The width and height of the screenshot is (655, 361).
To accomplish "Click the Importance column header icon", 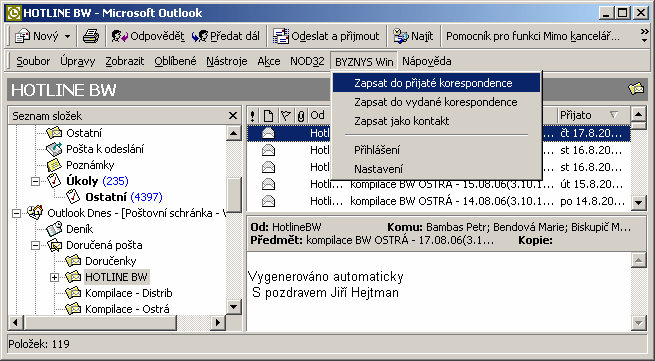I will point(252,115).
